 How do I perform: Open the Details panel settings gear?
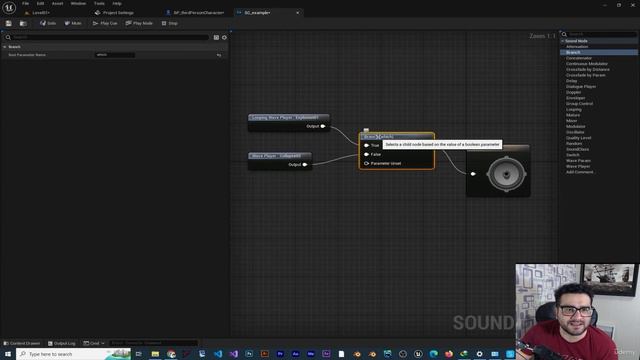click(224, 38)
